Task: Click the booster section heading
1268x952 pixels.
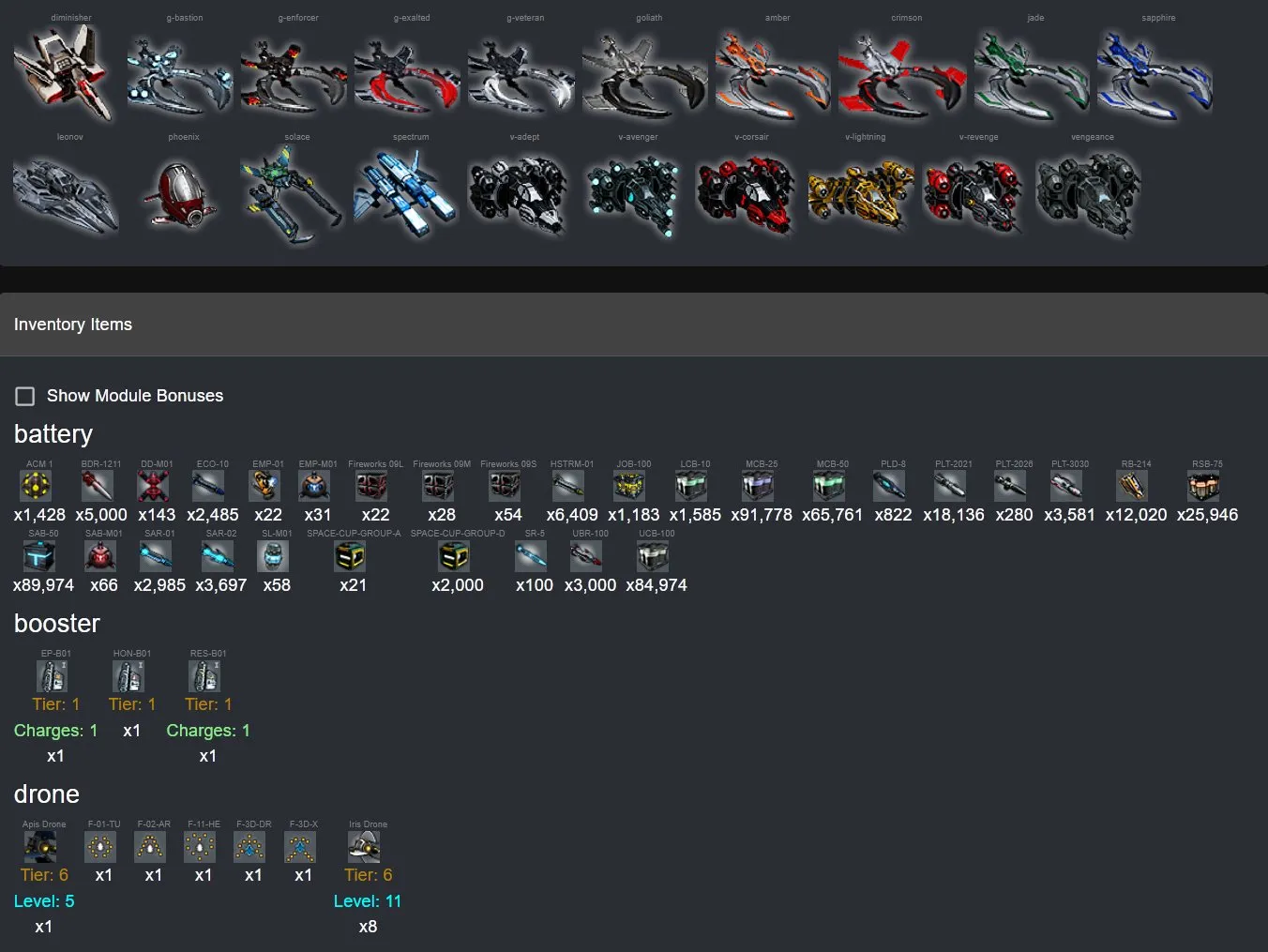Action: [x=57, y=624]
